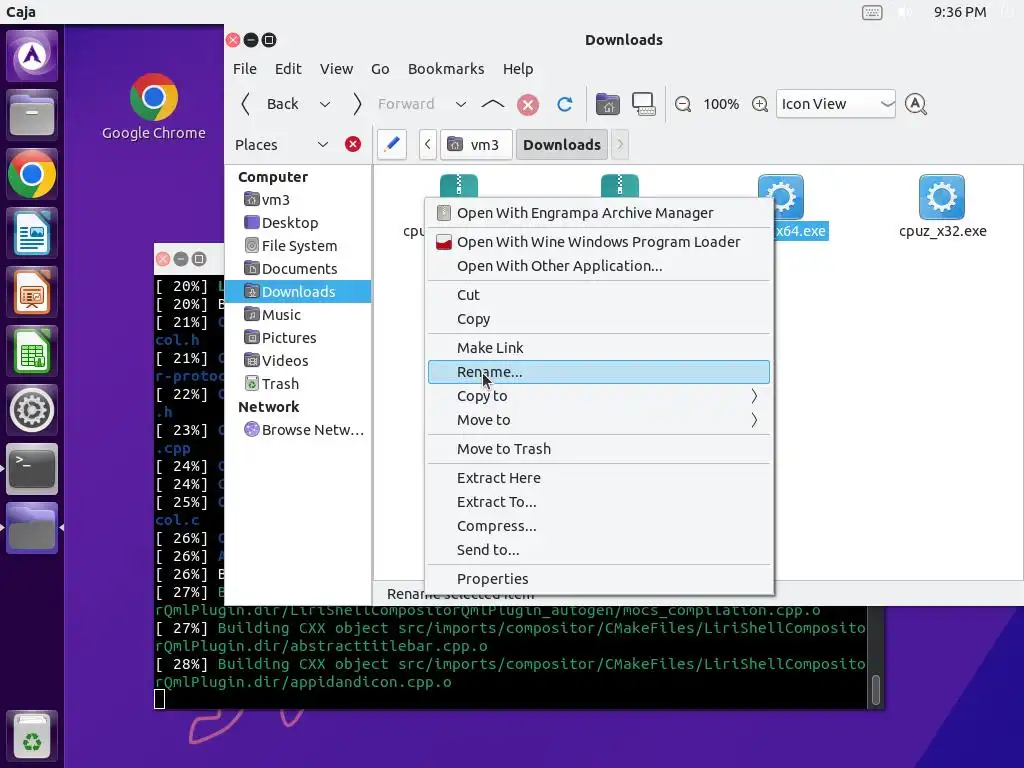Reload the current folder view
1024x768 pixels.
(x=565, y=104)
